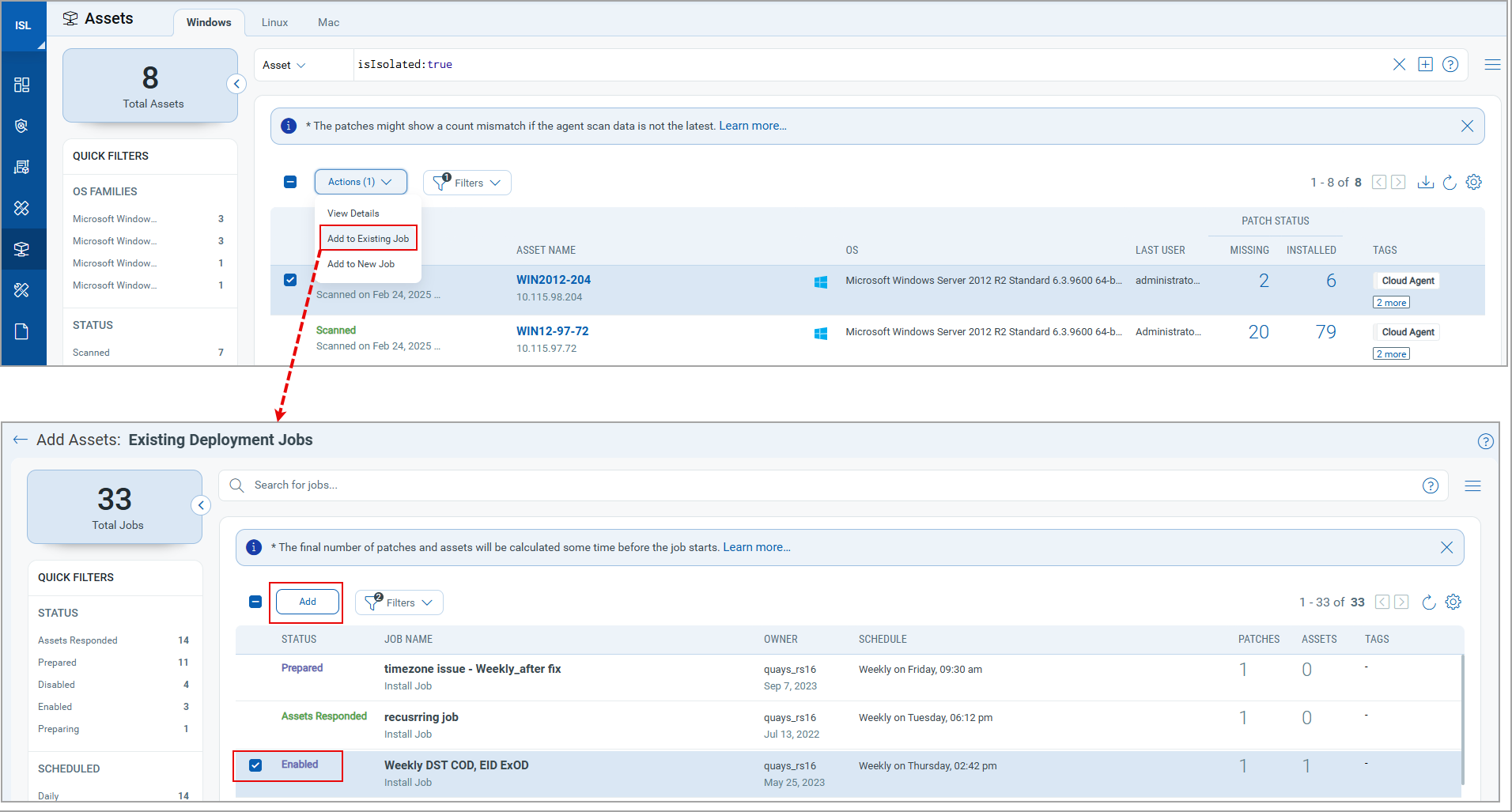Save the asset search query with plus icon
The height and width of the screenshot is (812, 1512).
coord(1425,65)
